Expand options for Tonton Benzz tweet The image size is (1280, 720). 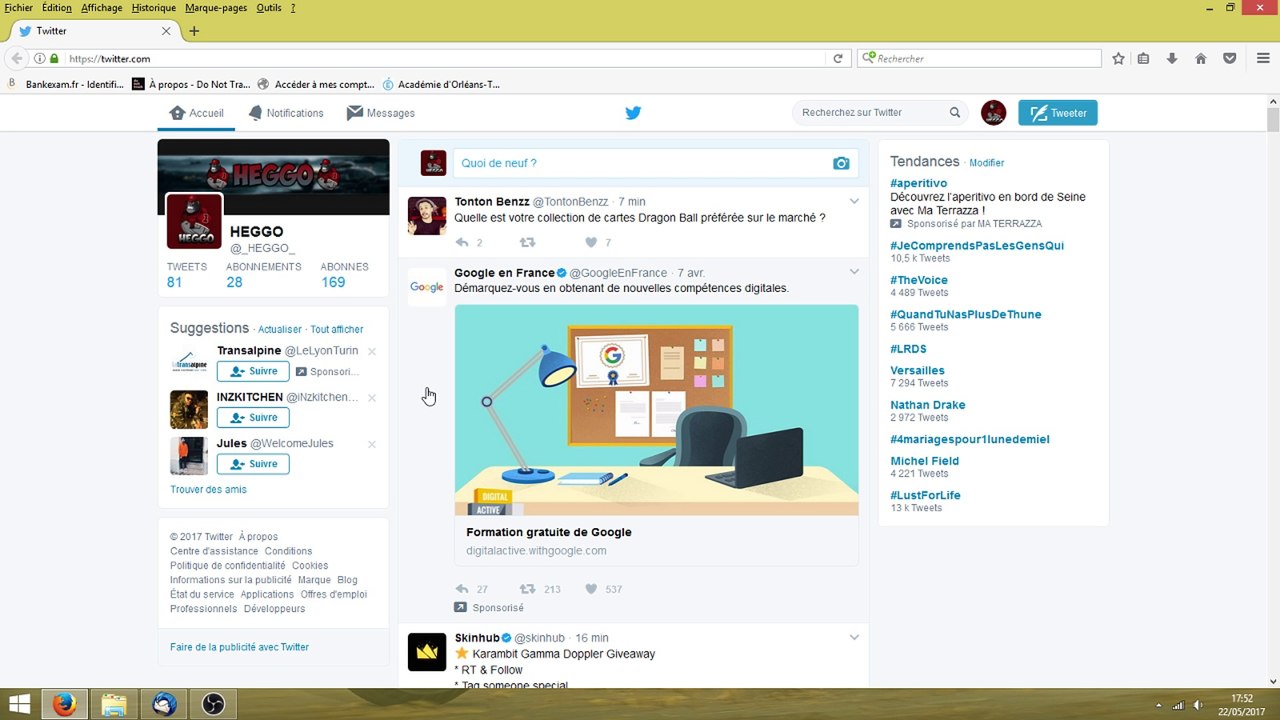[854, 202]
